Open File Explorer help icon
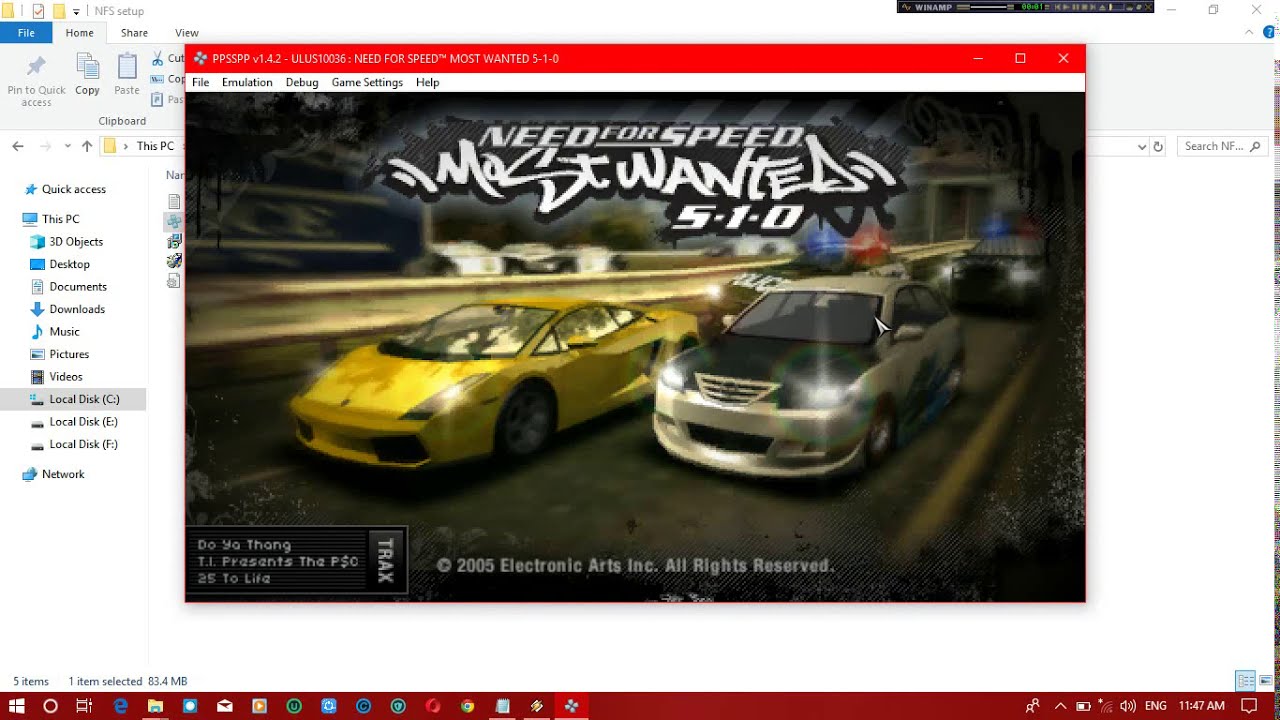 (x=1268, y=33)
